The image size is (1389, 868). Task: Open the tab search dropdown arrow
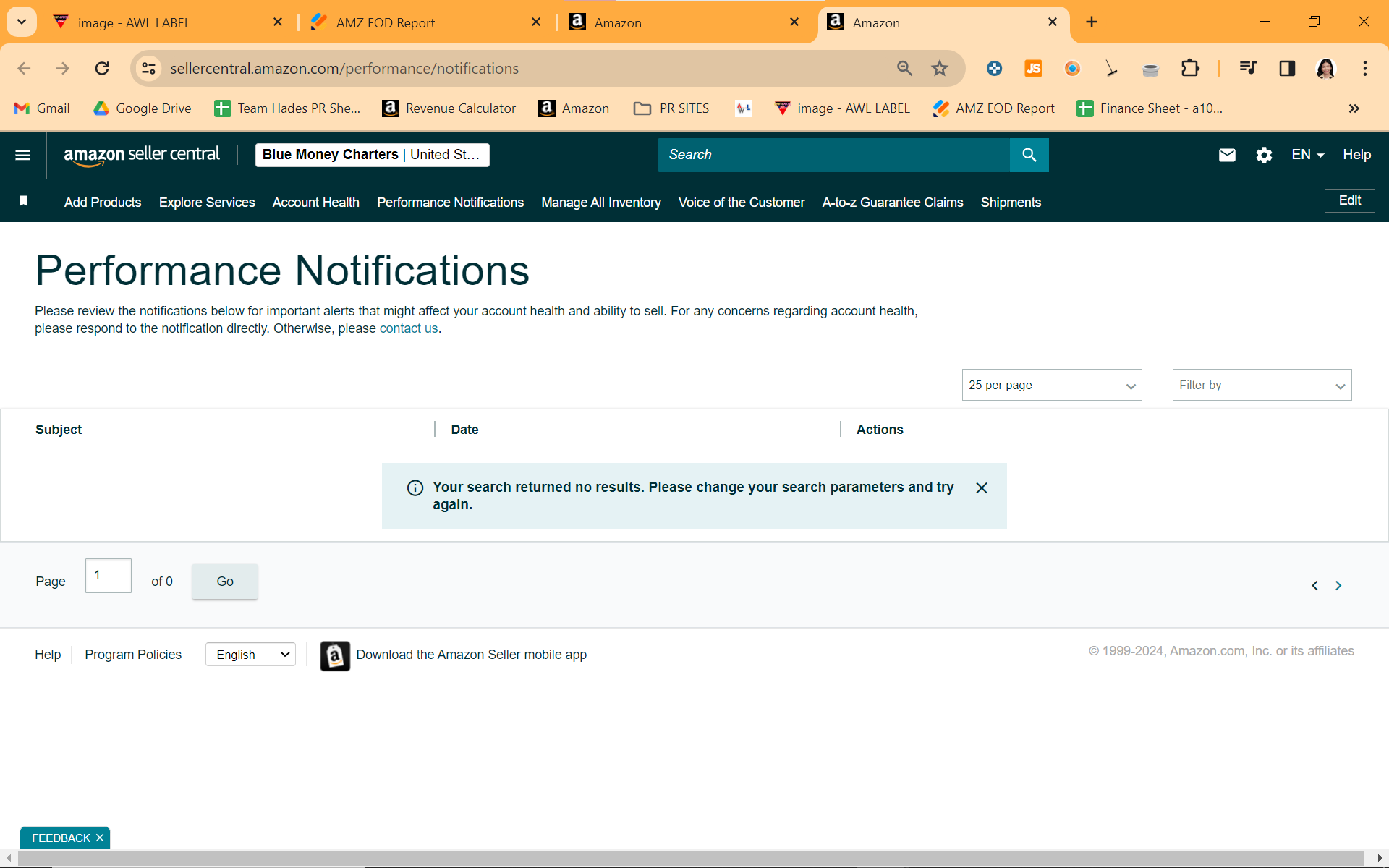coord(22,22)
